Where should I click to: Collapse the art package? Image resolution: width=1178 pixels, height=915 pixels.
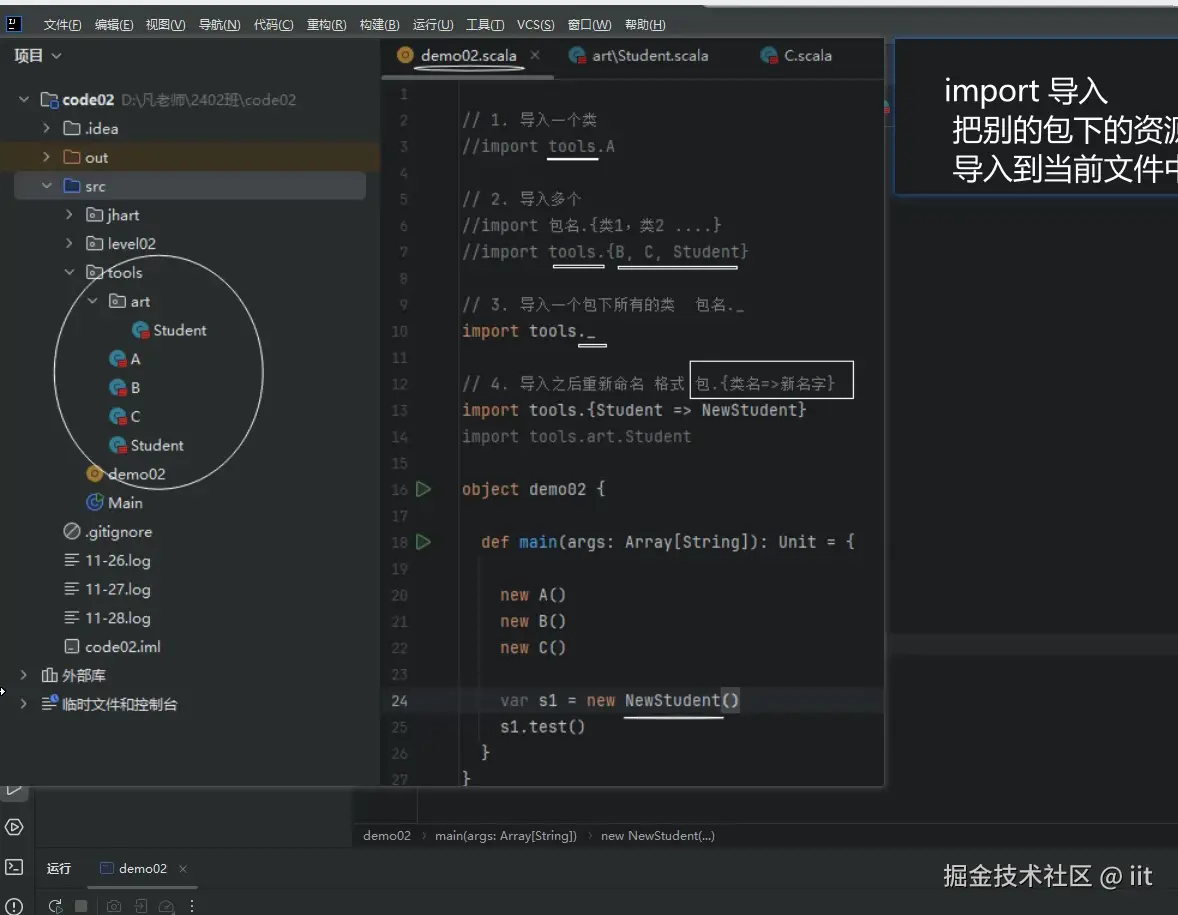point(92,301)
